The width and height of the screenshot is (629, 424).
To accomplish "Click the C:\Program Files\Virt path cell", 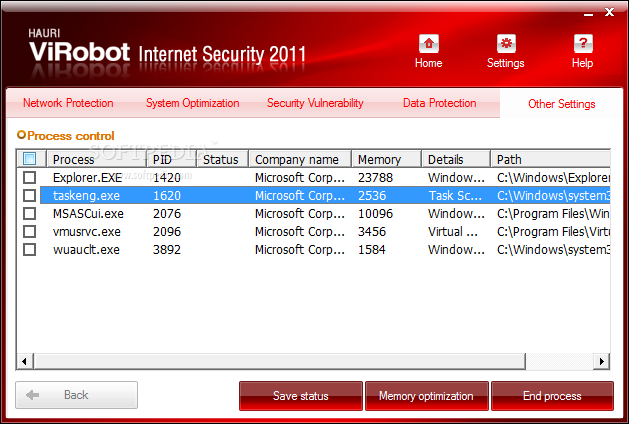I will point(554,231).
